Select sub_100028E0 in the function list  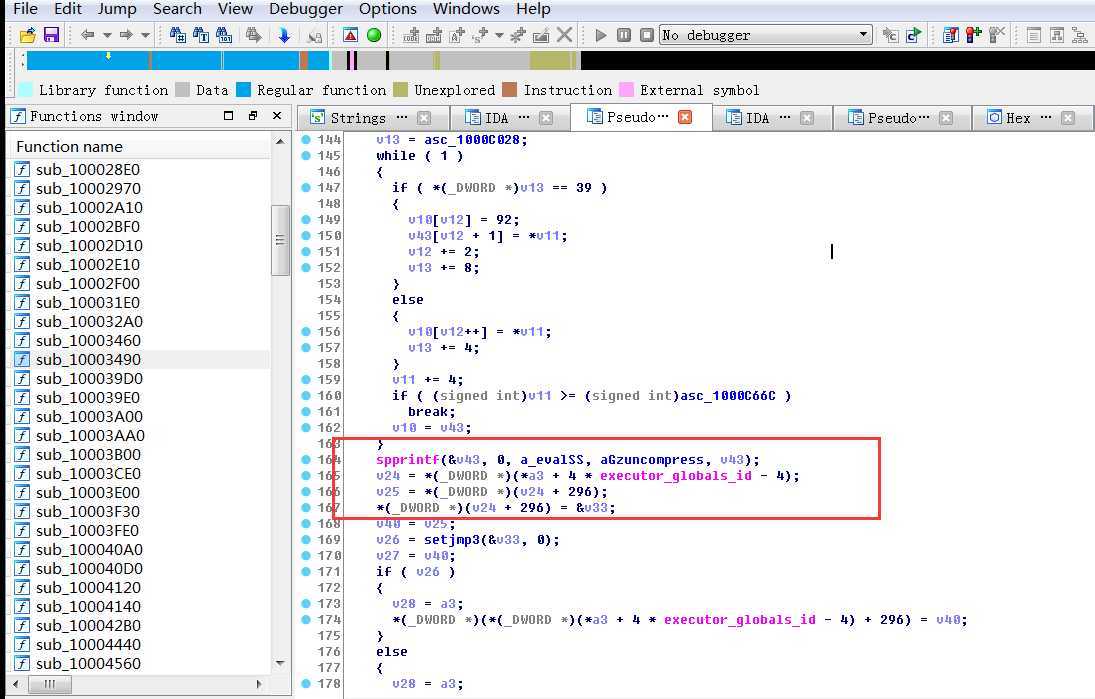pos(139,170)
